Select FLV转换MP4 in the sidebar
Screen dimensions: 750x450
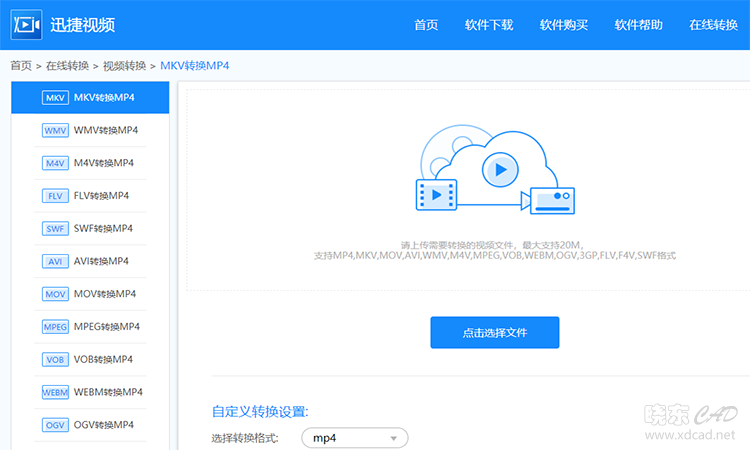coord(90,196)
